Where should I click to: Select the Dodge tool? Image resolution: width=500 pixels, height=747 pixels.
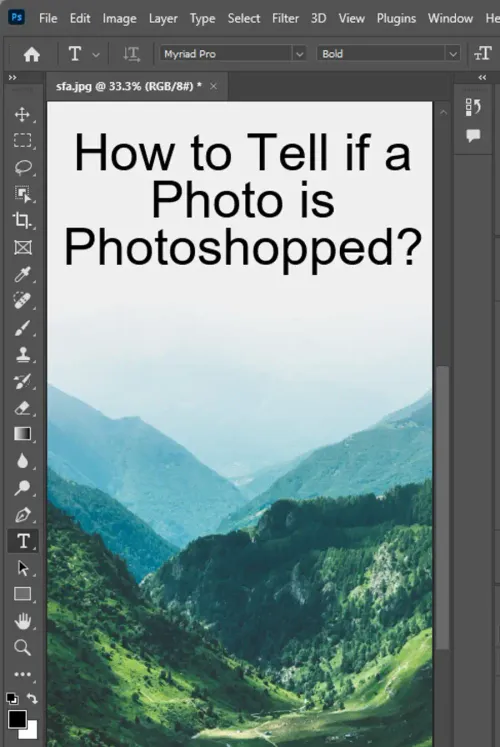(x=22, y=487)
